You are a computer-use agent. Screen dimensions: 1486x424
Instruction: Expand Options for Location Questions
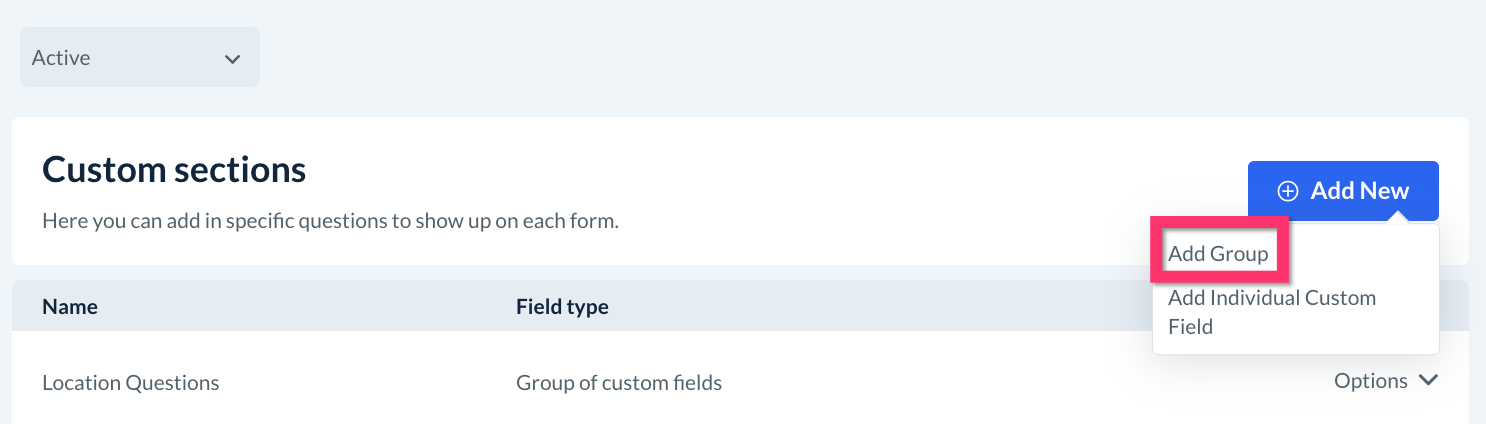[x=1385, y=381]
